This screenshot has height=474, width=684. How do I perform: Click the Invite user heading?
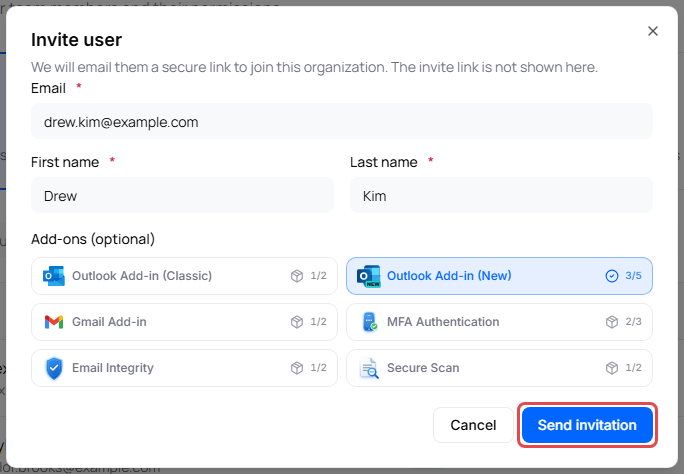76,40
